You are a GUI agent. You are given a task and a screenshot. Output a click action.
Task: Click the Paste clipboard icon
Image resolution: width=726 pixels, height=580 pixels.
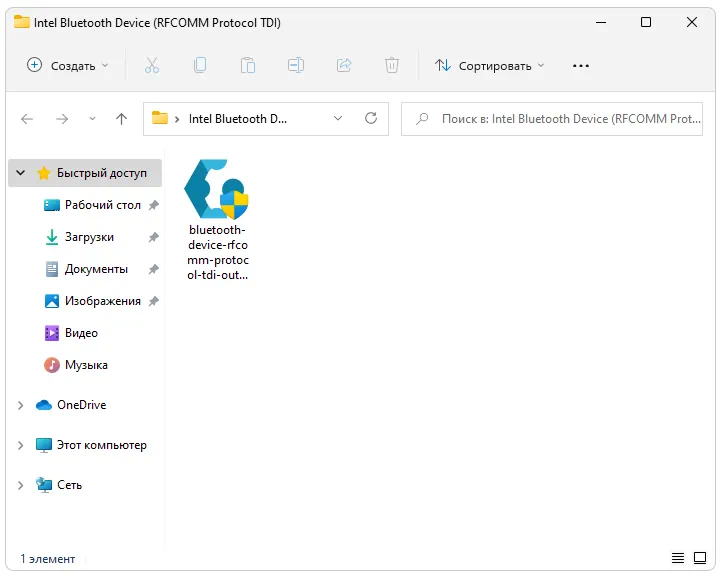point(248,65)
